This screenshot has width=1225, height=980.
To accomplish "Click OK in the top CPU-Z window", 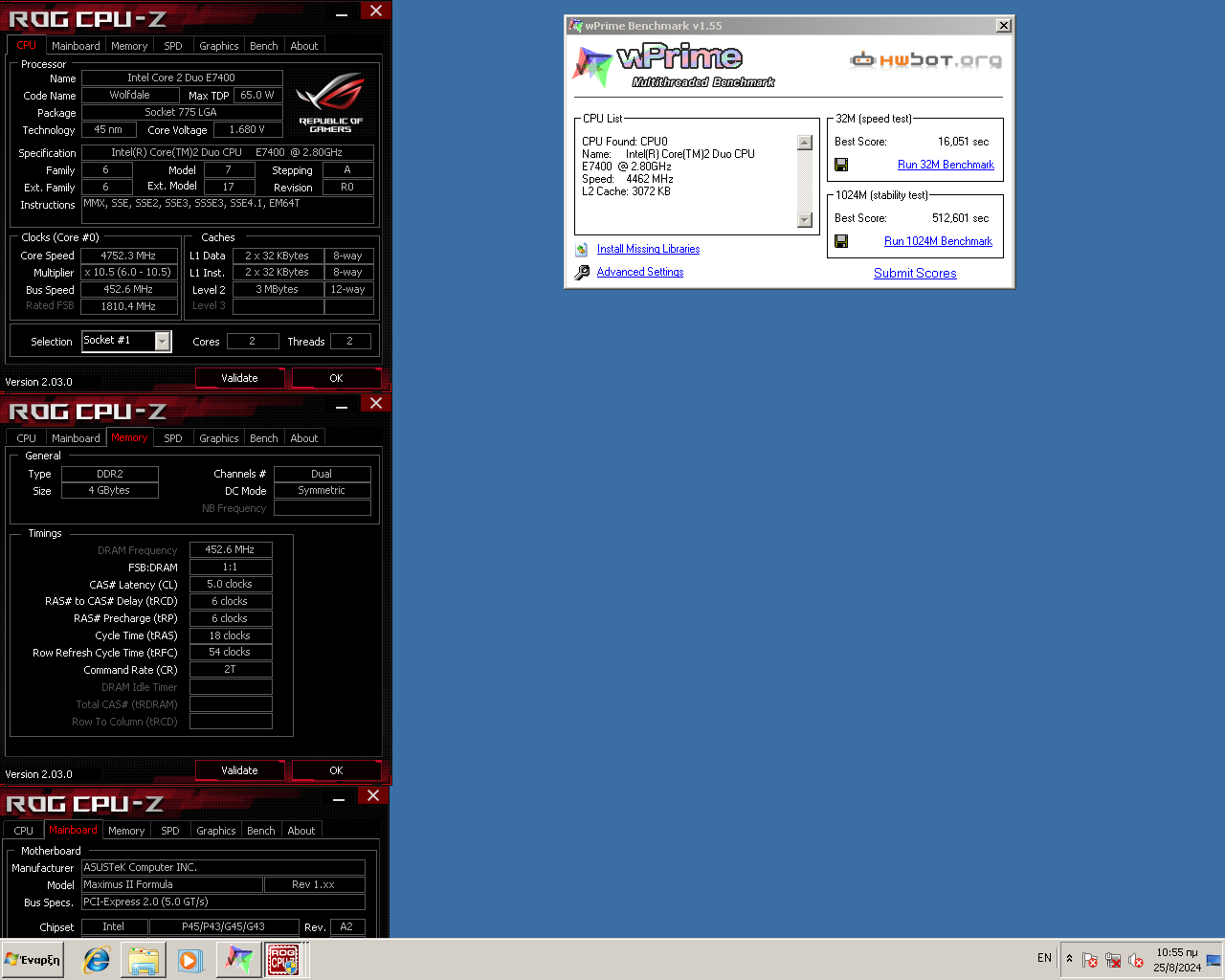I will click(336, 378).
